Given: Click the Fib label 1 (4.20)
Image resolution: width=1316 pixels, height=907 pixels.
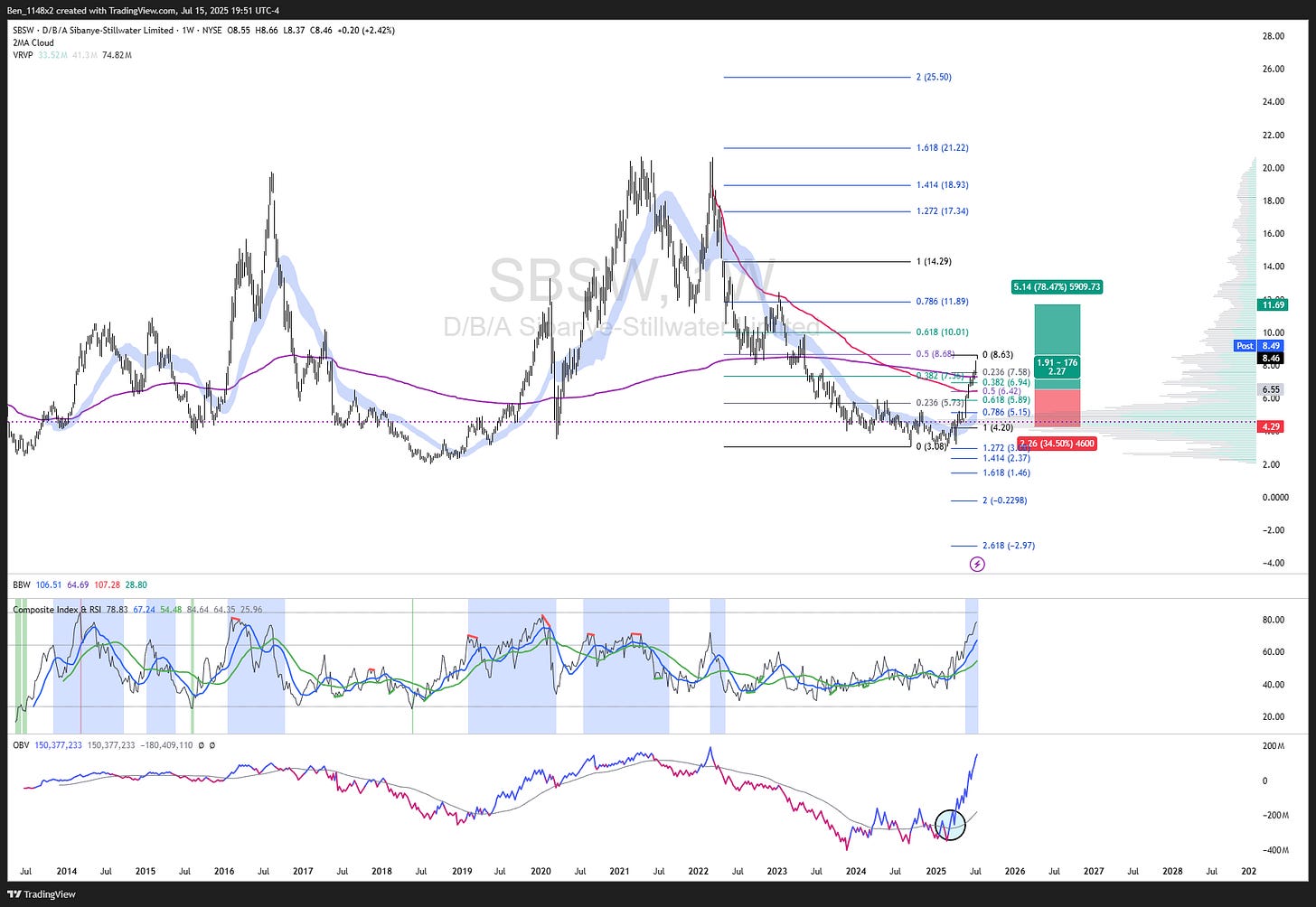Looking at the screenshot, I should (x=998, y=427).
